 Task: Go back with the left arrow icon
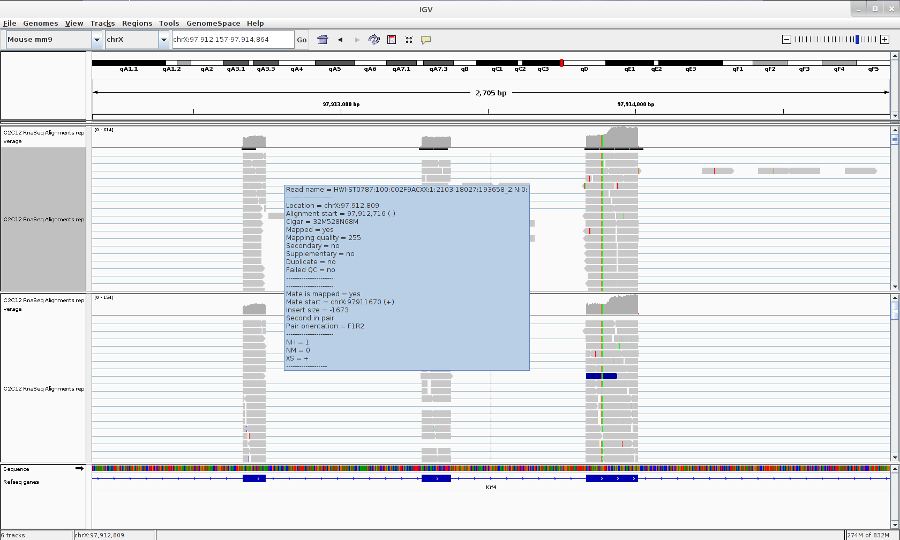tap(340, 40)
